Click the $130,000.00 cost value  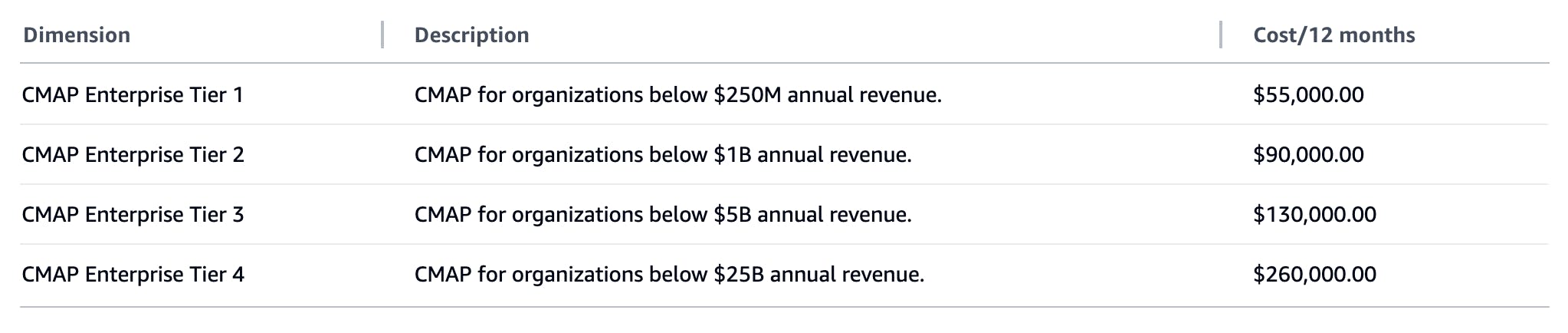pyautogui.click(x=1314, y=215)
